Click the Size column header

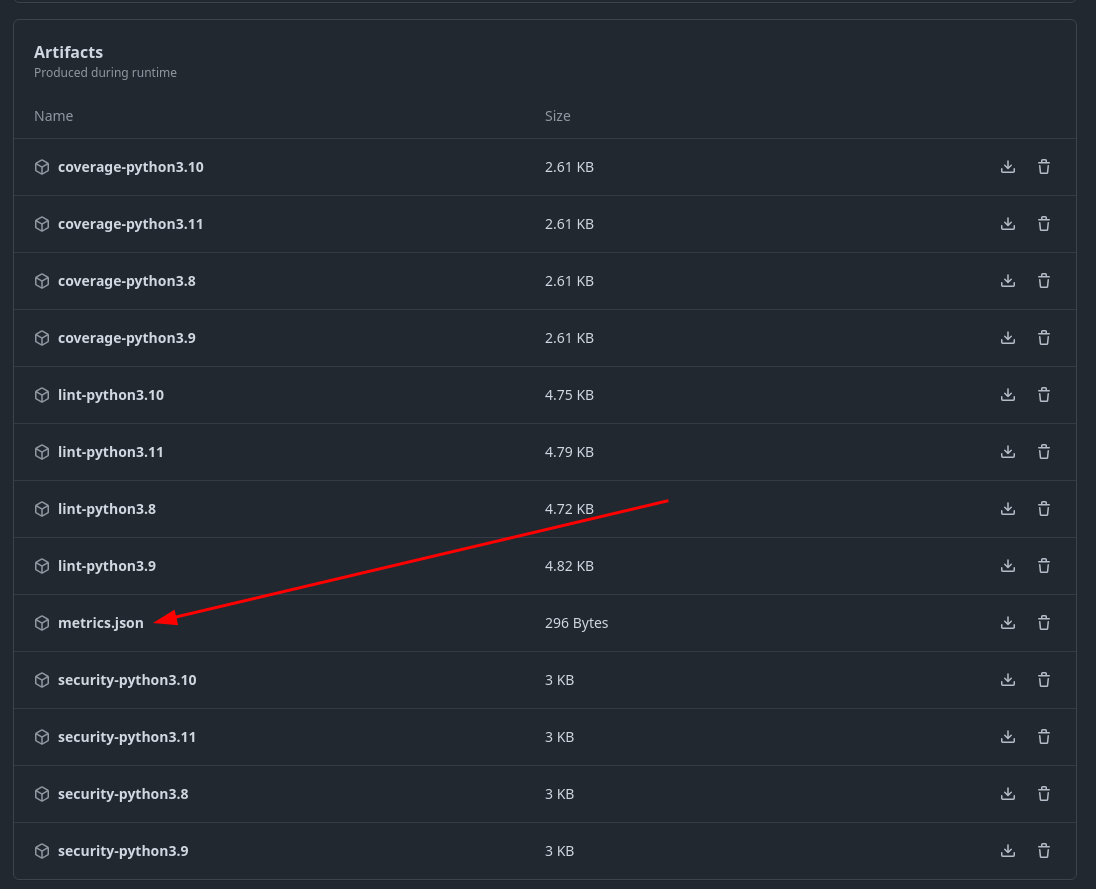[557, 116]
